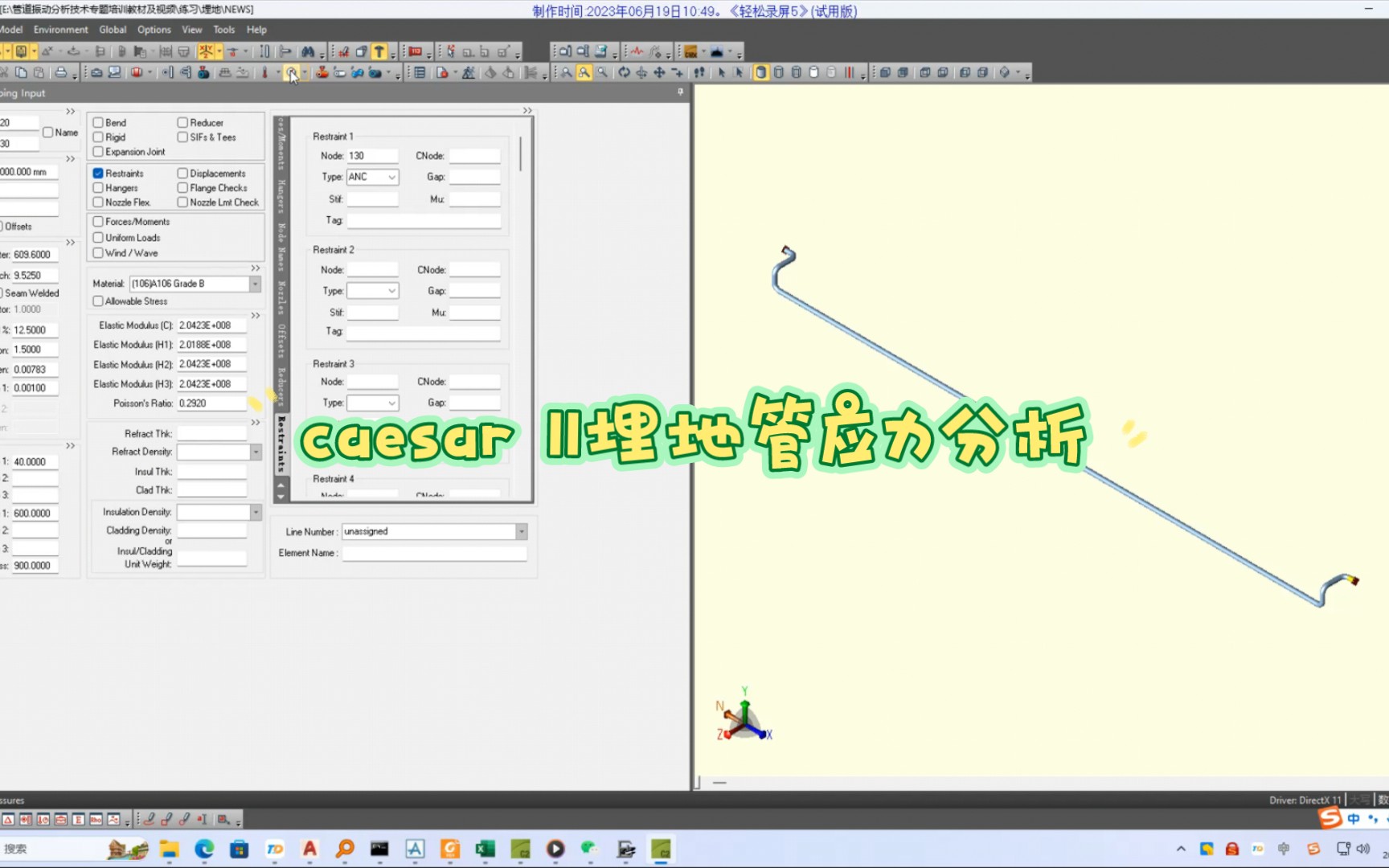Click the binoculars find icon in toolbar
This screenshot has height=868, width=1389.
click(x=308, y=52)
